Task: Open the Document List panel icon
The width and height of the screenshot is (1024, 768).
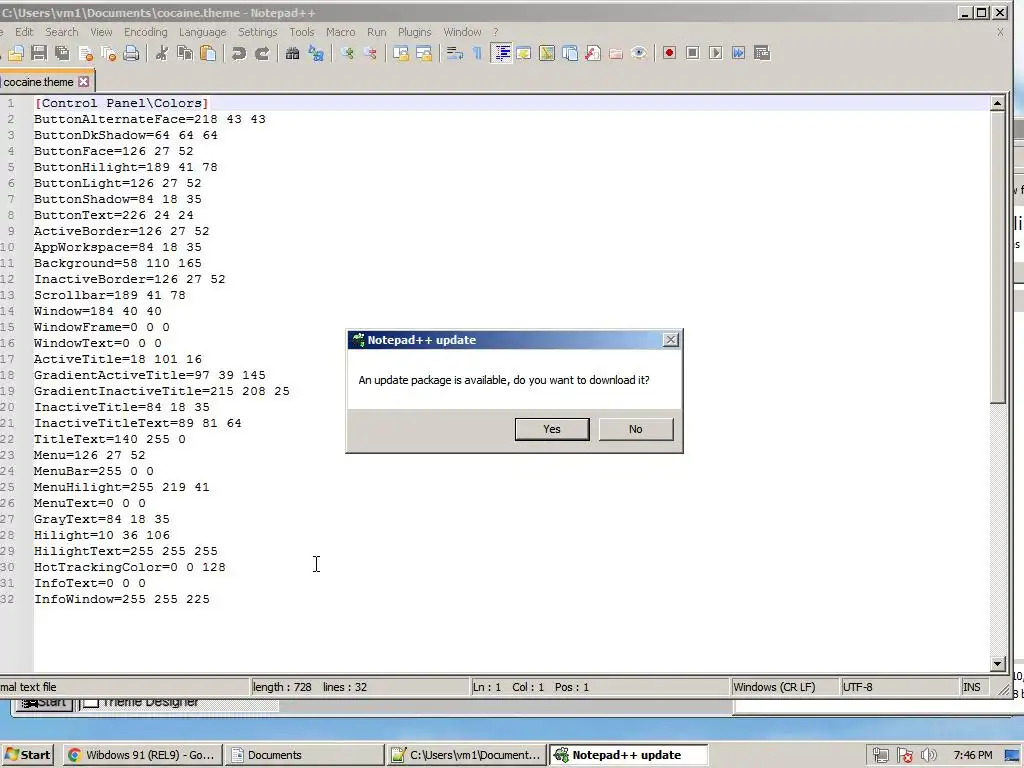Action: [x=569, y=54]
